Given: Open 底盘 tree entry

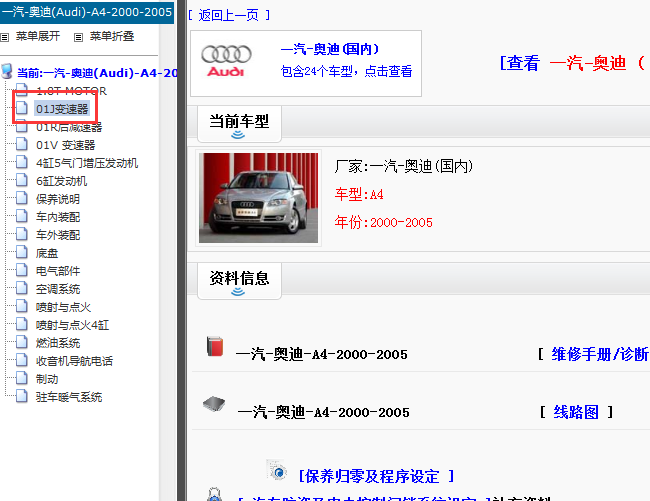Looking at the screenshot, I should [x=47, y=253].
